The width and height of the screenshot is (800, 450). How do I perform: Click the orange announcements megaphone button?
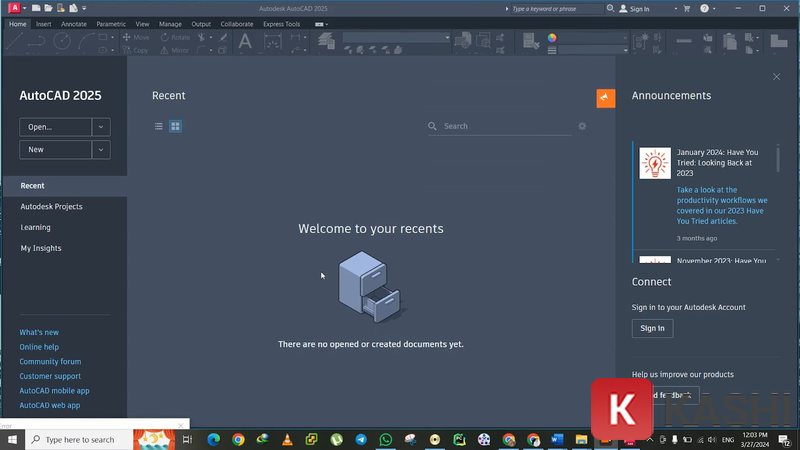606,98
